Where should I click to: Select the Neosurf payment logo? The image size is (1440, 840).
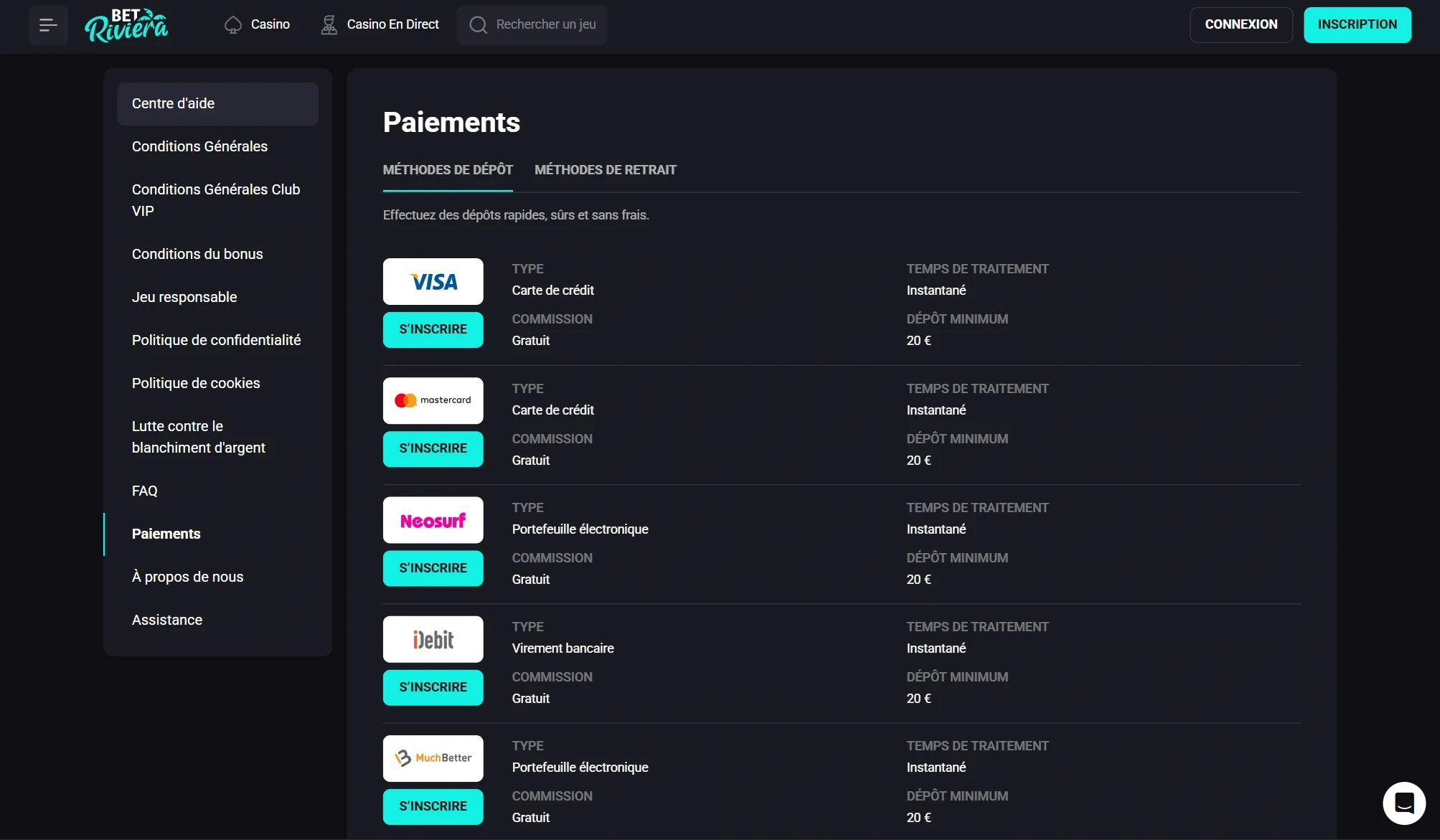[x=433, y=520]
